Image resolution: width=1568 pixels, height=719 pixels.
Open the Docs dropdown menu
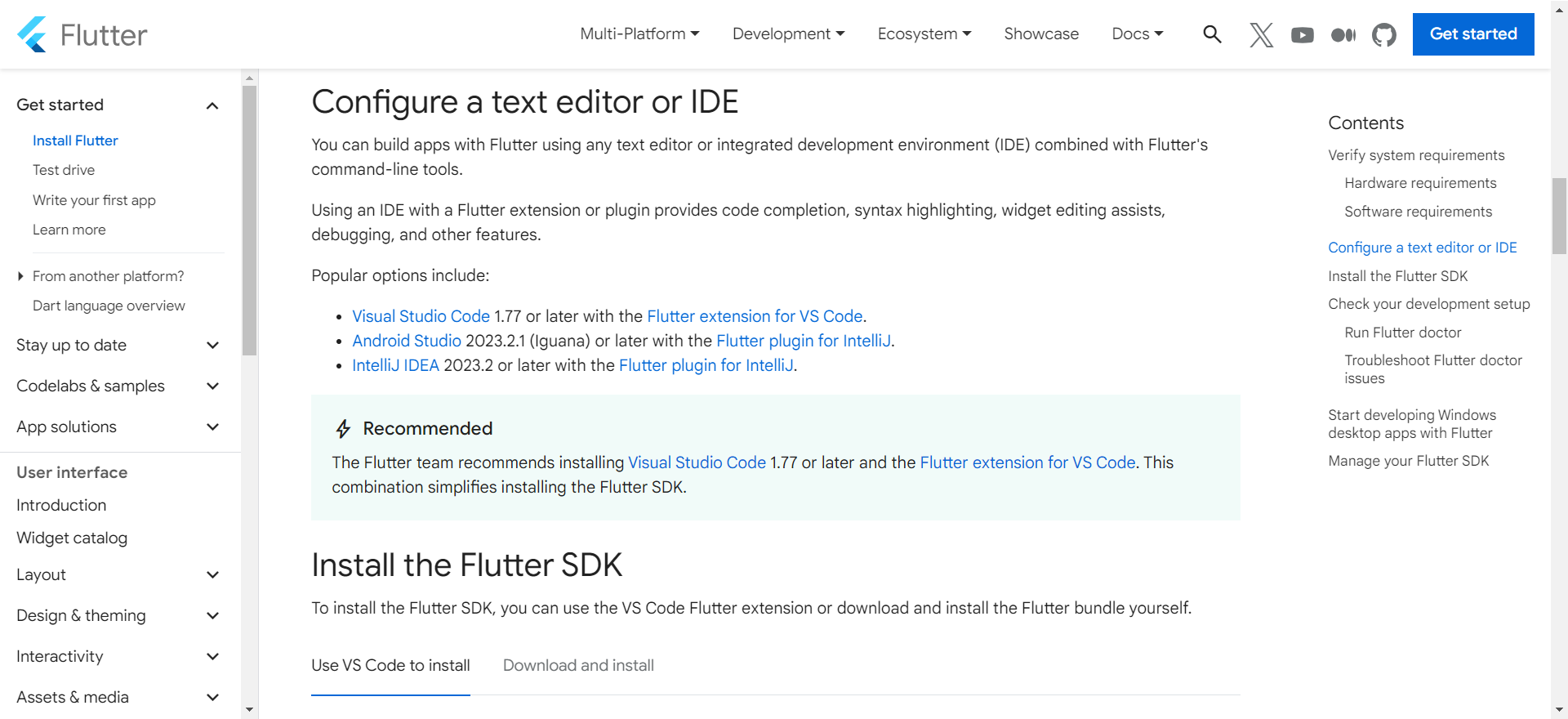pyautogui.click(x=1137, y=33)
